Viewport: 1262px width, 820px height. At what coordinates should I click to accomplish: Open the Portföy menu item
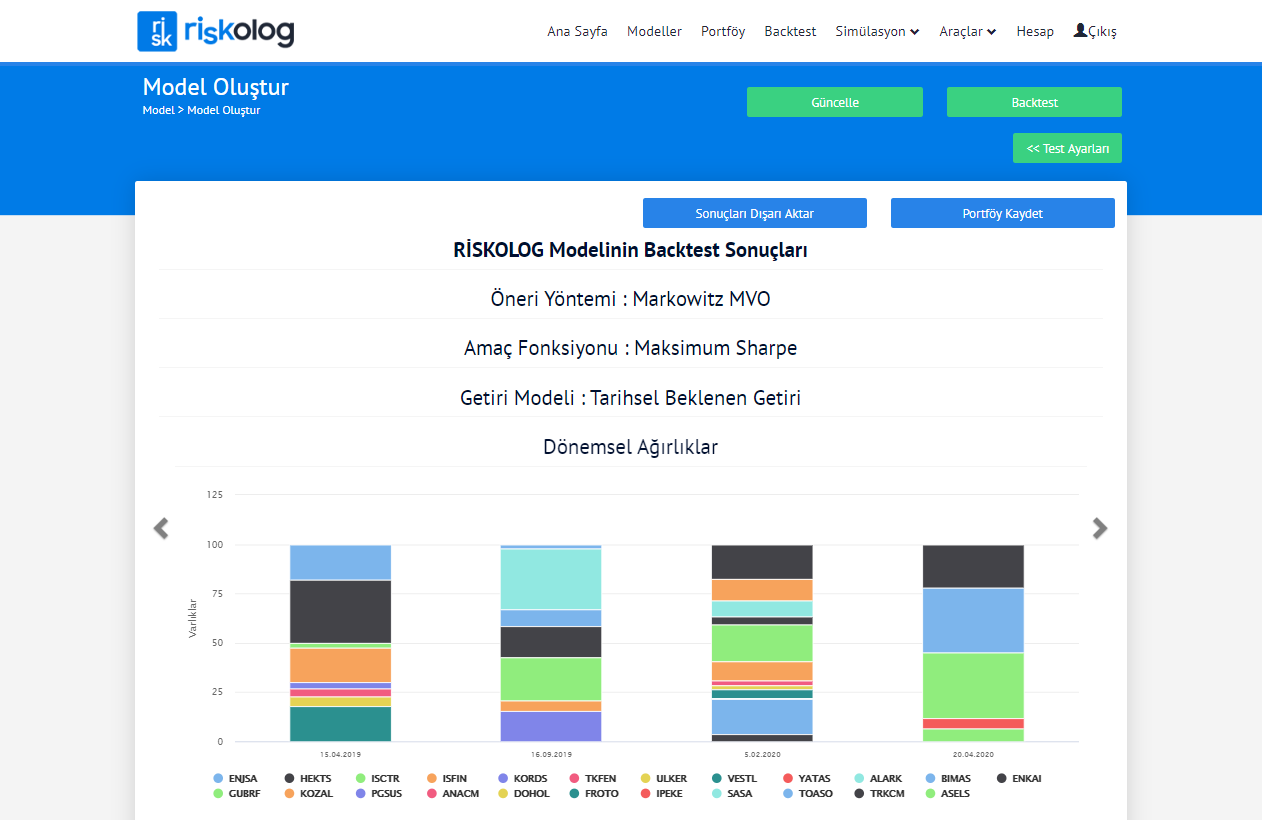point(723,32)
